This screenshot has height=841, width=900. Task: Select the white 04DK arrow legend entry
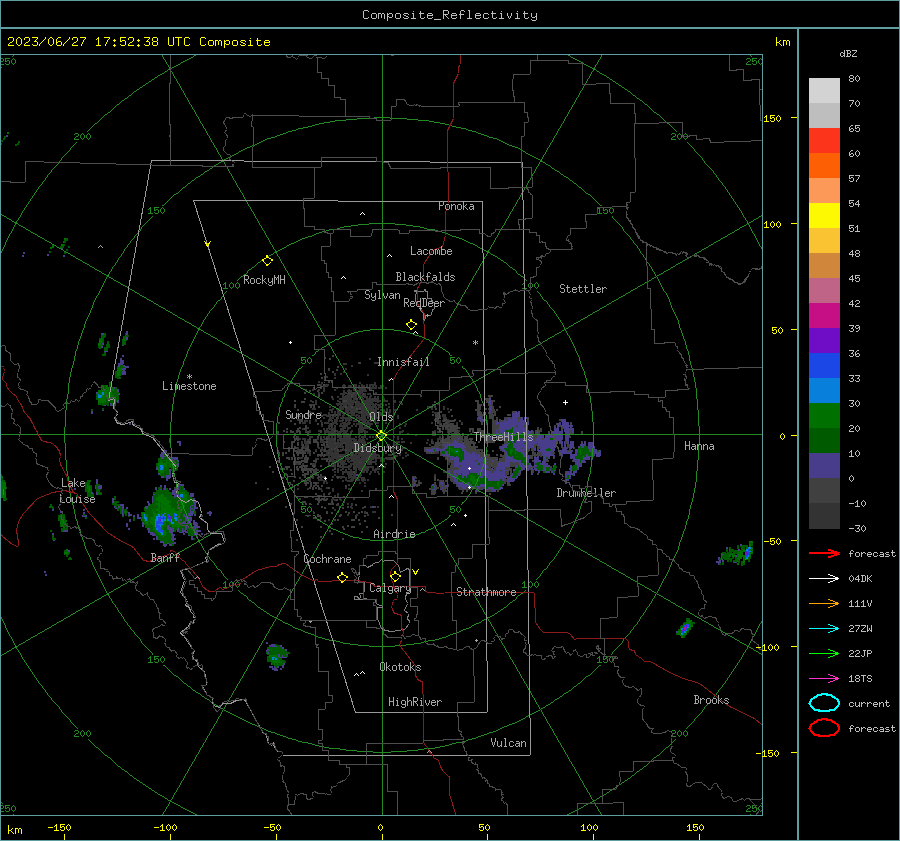click(824, 579)
